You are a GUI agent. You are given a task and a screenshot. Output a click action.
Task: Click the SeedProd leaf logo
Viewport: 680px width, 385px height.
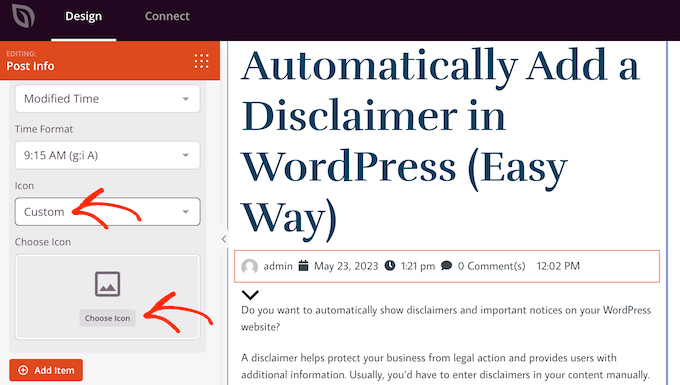[23, 16]
